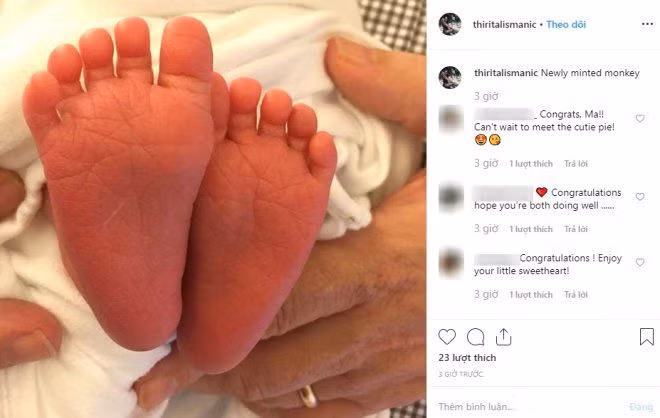Post comment with Đăng button
This screenshot has height=418, width=660.
641,407
